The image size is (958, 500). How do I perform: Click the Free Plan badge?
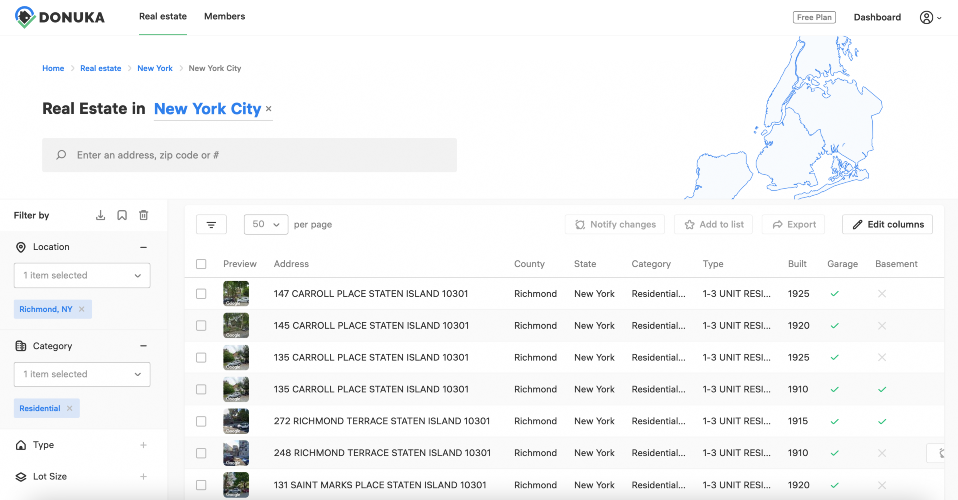click(814, 17)
